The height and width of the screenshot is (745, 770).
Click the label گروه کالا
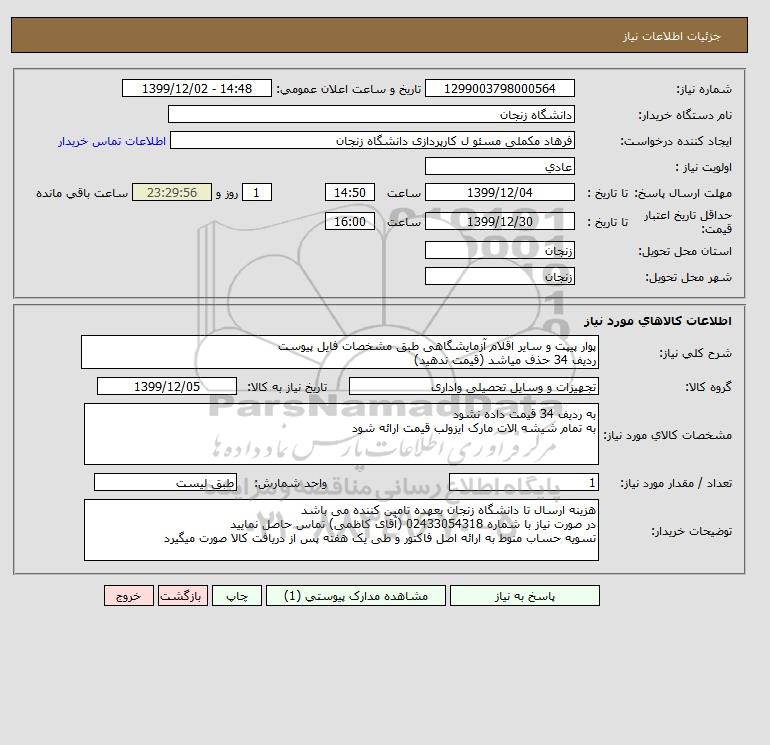point(708,387)
